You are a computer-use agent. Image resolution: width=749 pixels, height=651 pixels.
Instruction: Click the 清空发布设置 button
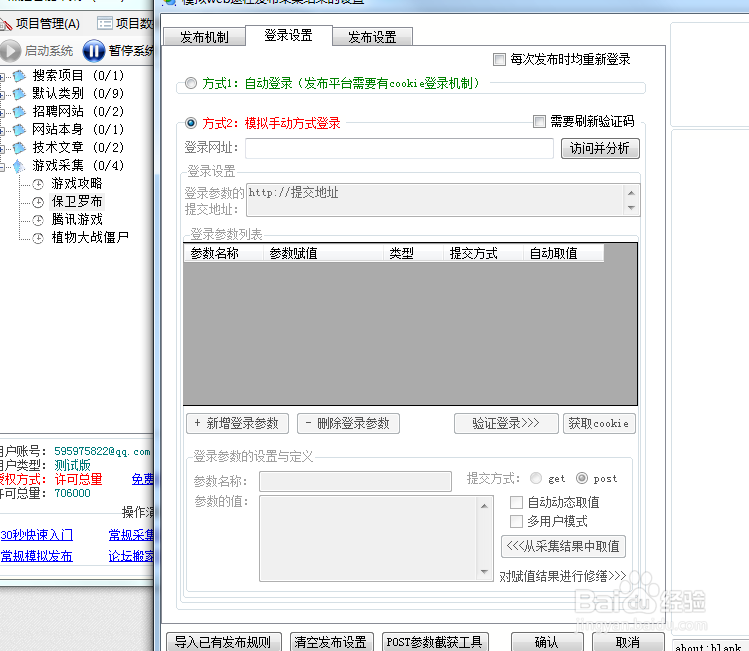[331, 641]
